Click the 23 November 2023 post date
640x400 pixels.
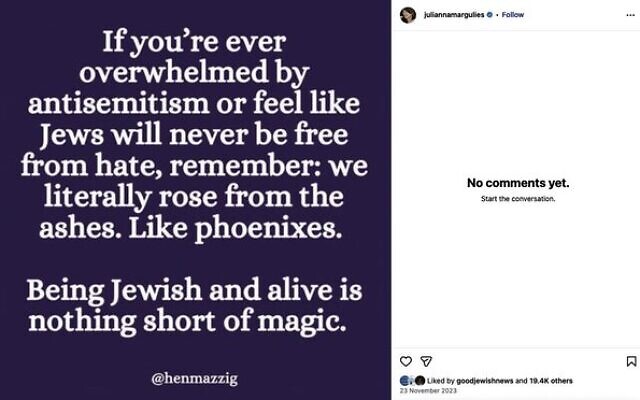pyautogui.click(x=428, y=391)
